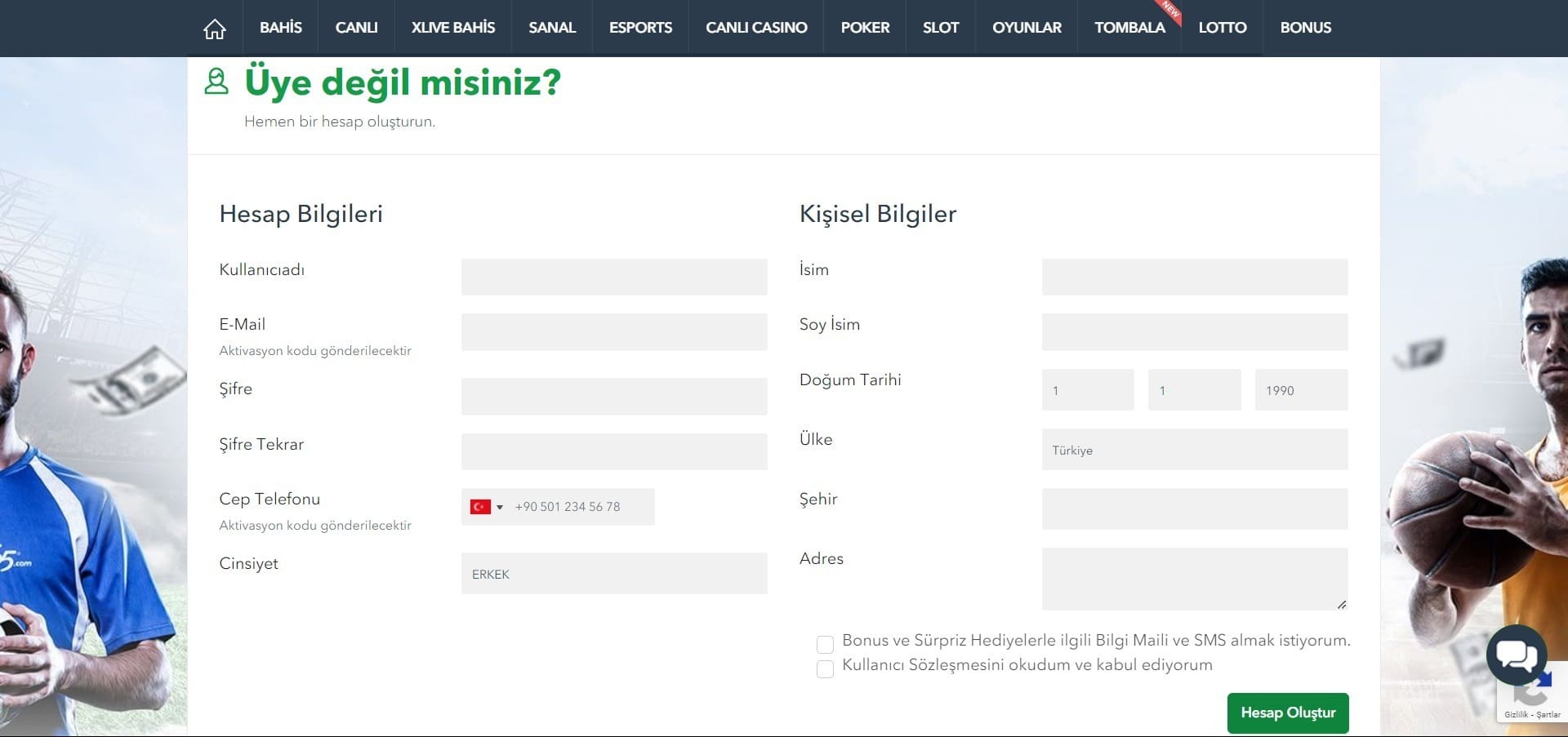Viewport: 1568px width, 737px height.
Task: Go to CANLI CASINO menu
Action: click(x=755, y=28)
